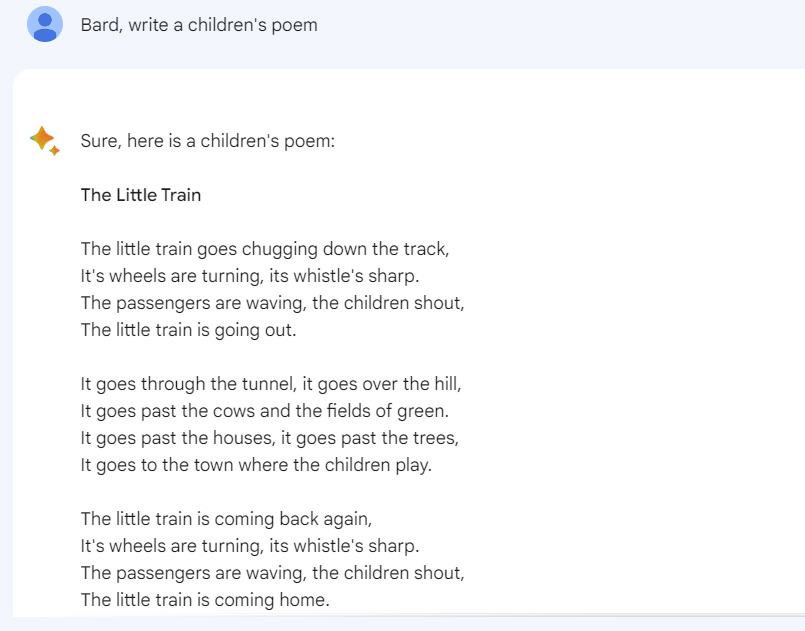The height and width of the screenshot is (631, 805).
Task: Click the line about chugging down the track
Action: click(x=258, y=248)
